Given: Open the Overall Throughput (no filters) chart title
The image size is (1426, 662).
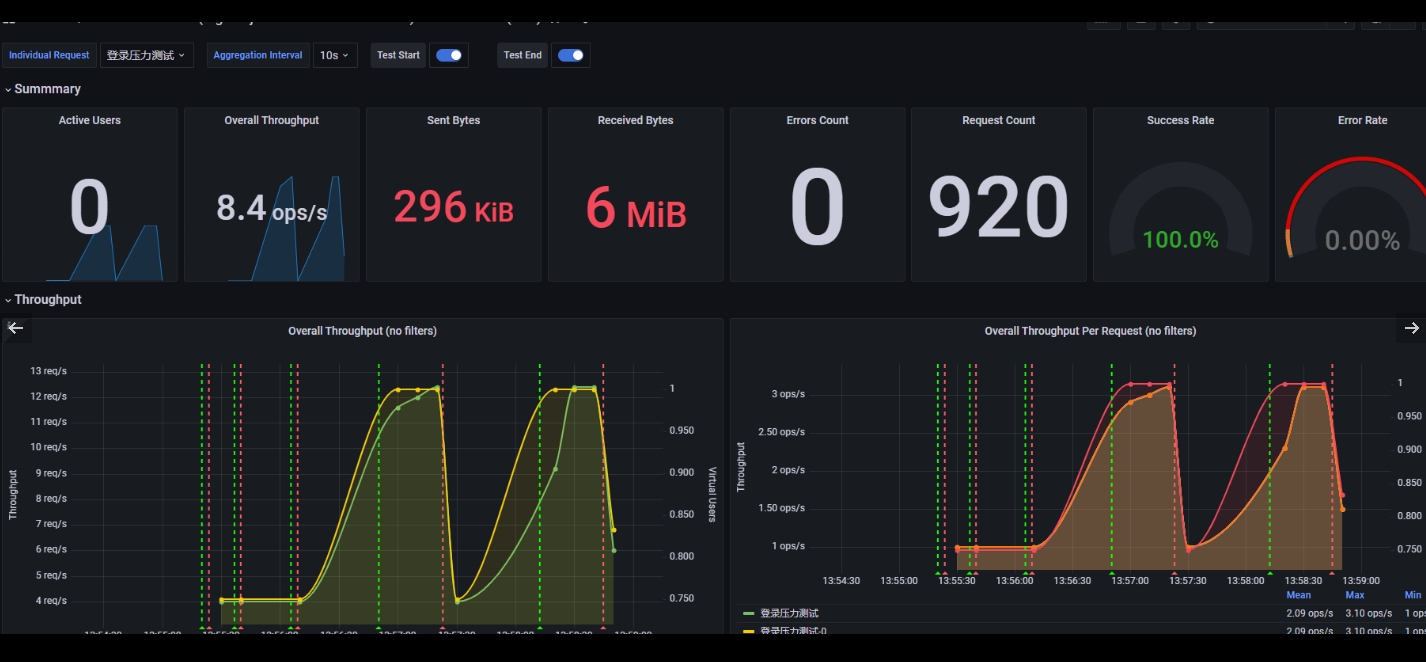Looking at the screenshot, I should pos(363,331).
